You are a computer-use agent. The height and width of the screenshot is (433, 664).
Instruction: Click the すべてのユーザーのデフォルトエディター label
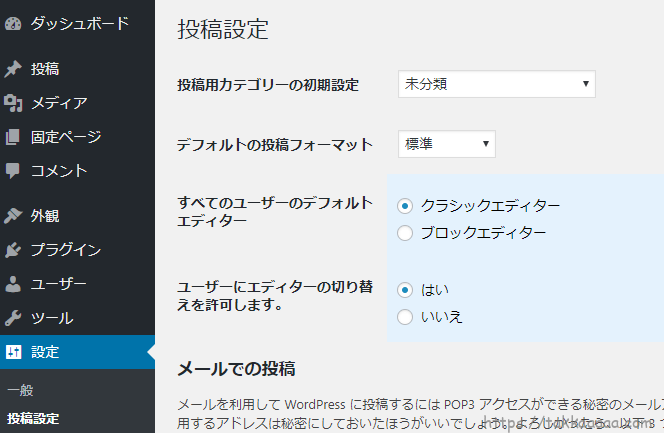[x=275, y=212]
